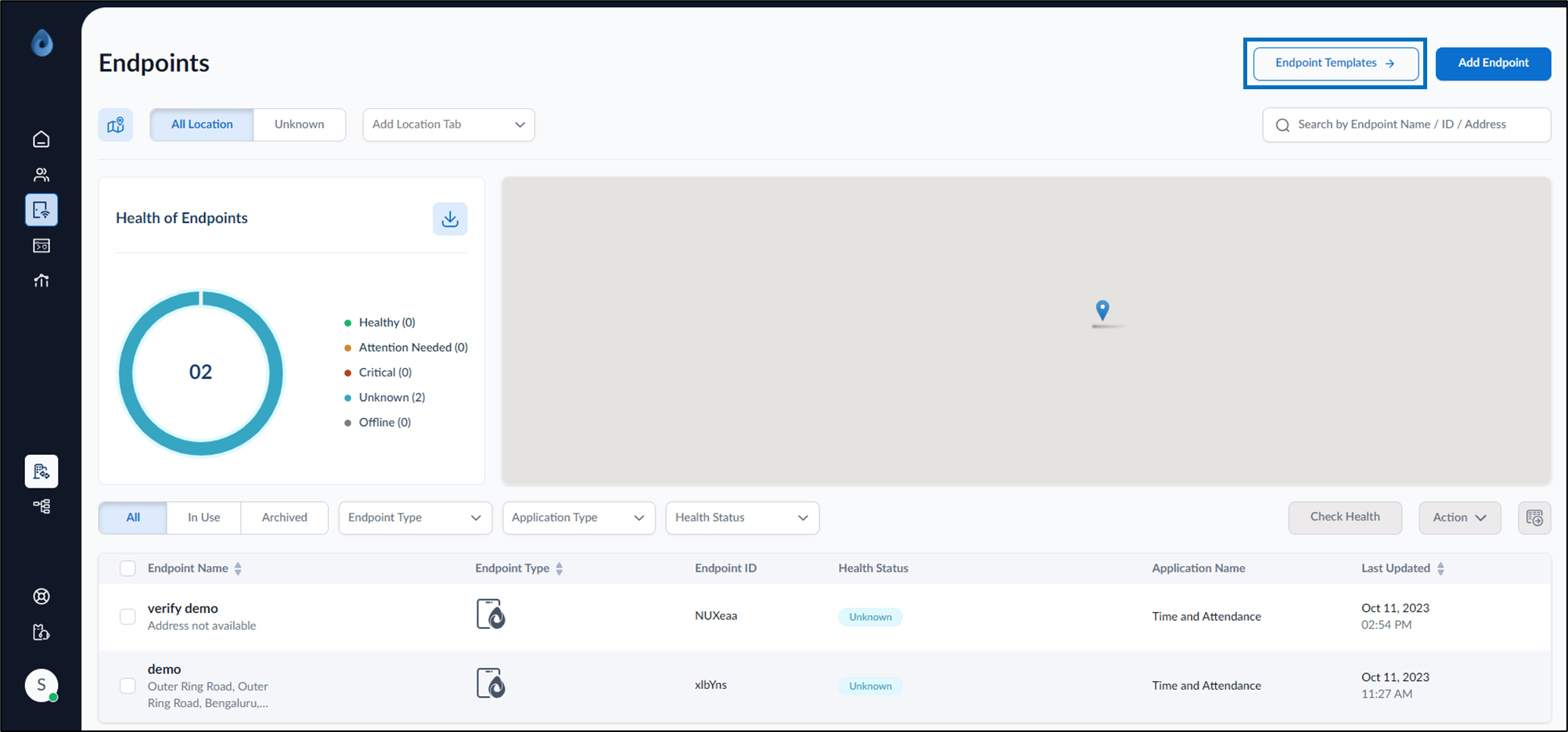Viewport: 1568px width, 732px height.
Task: Click the app logo in sidebar
Action: pos(41,43)
